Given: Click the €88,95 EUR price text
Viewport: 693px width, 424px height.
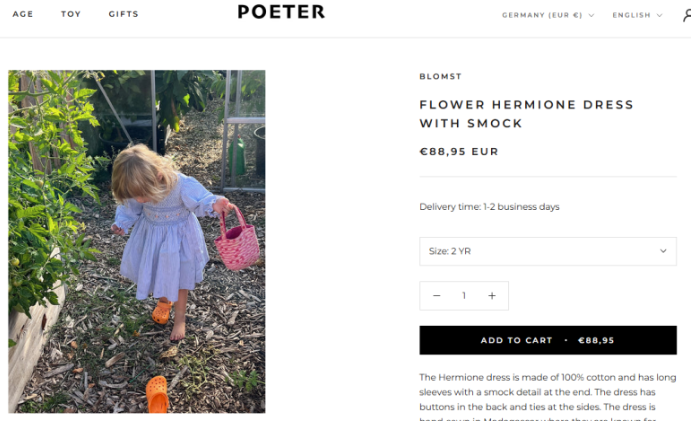Looking at the screenshot, I should (x=458, y=152).
